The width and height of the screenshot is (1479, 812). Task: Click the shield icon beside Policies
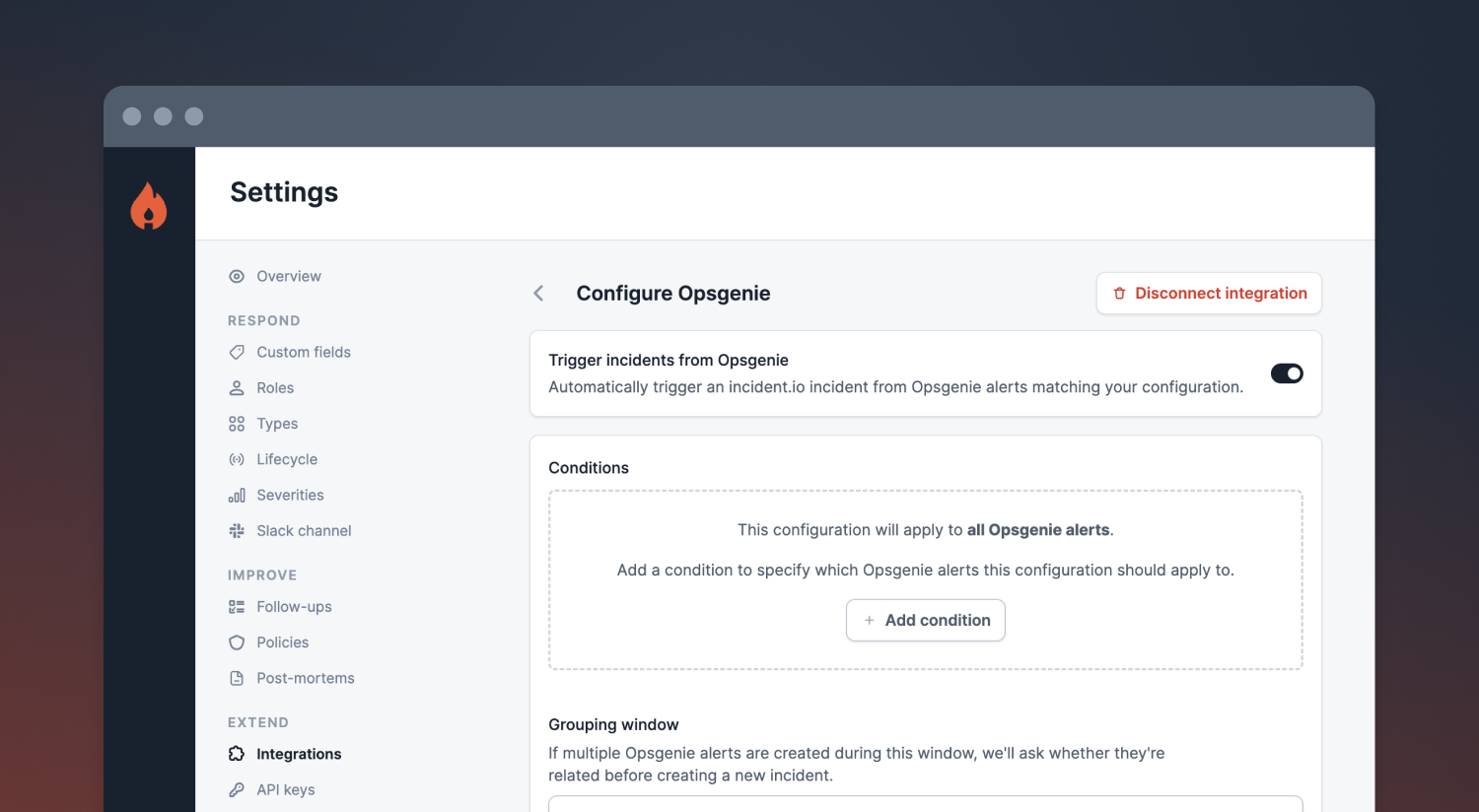tap(237, 643)
